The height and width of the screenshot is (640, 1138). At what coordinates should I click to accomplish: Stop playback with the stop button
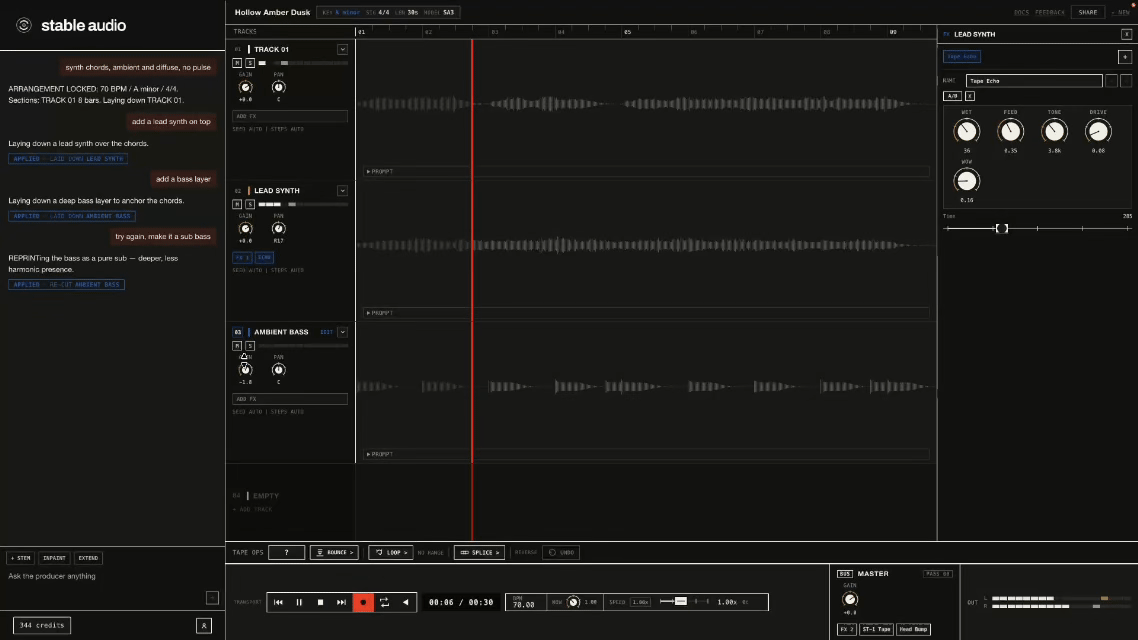click(320, 602)
